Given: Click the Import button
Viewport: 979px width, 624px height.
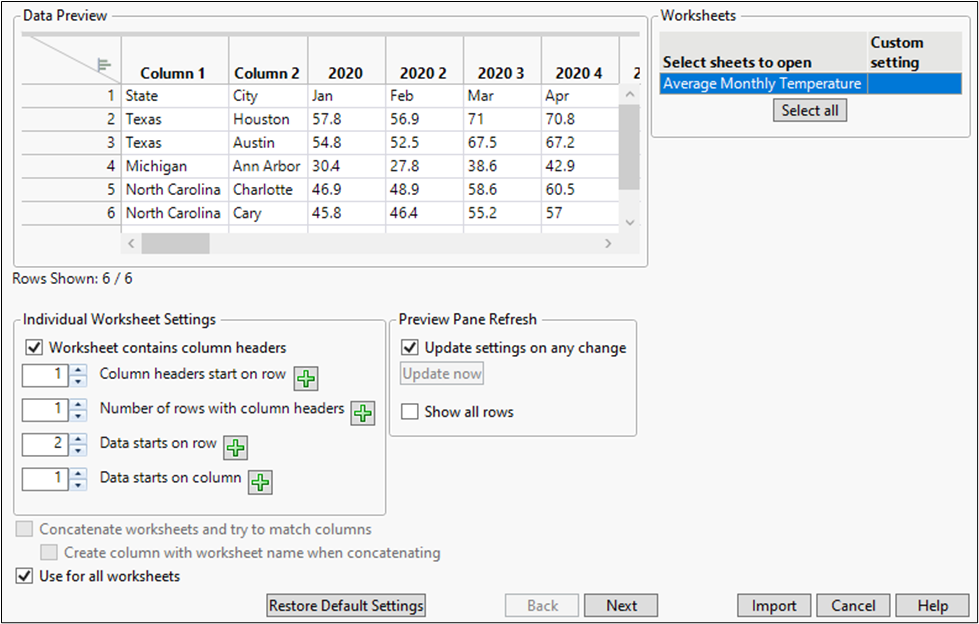Looking at the screenshot, I should coord(774,605).
